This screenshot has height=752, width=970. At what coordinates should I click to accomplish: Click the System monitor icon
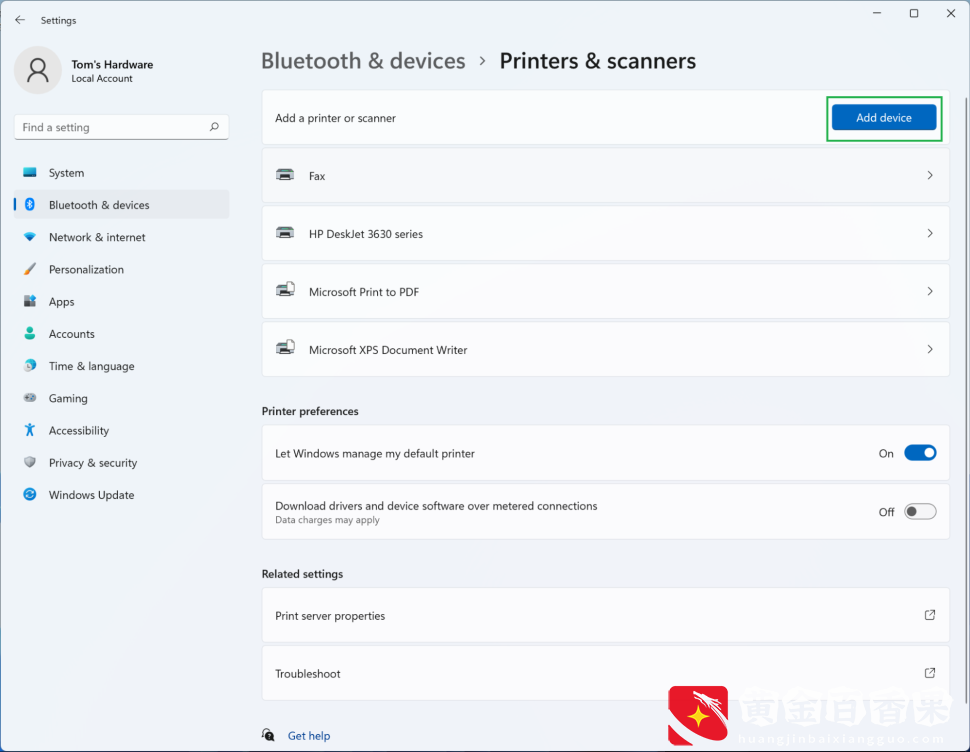(x=30, y=173)
